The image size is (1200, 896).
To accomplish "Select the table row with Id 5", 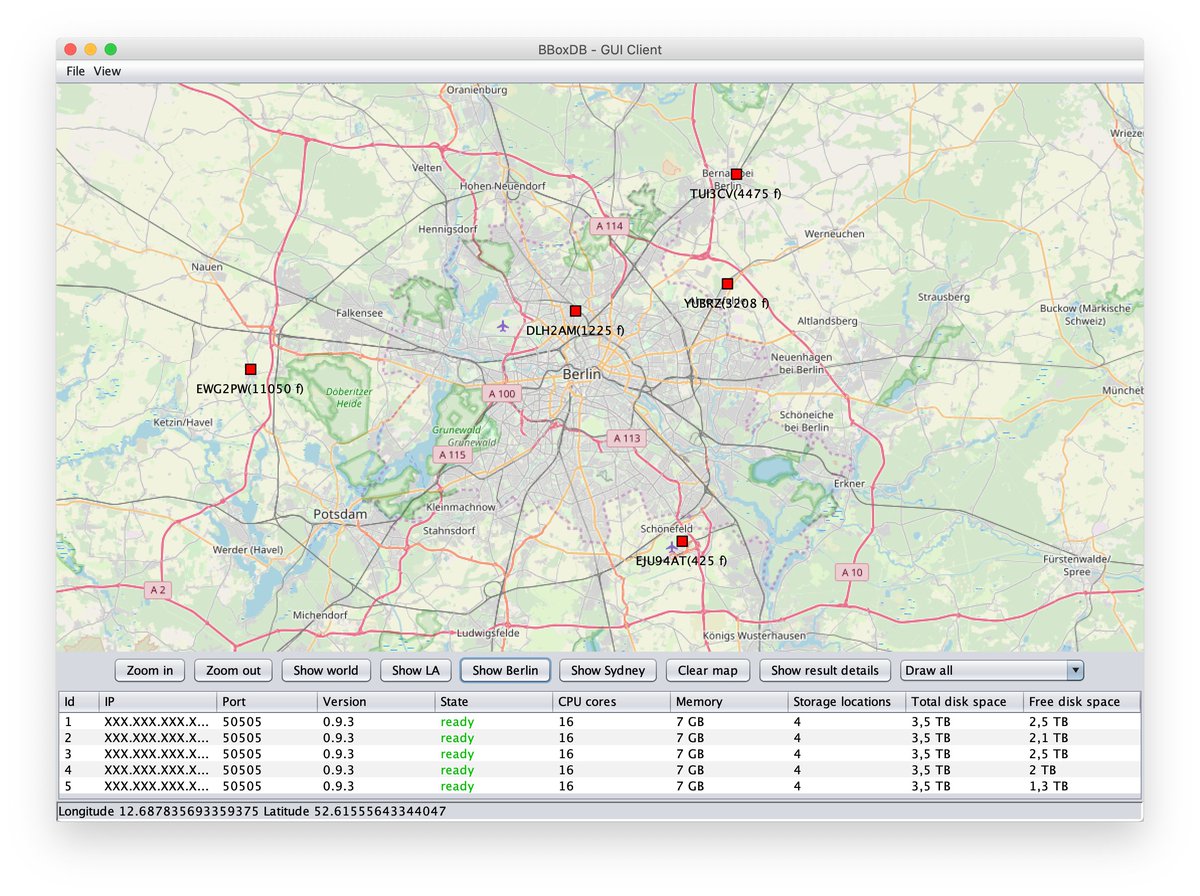I will pyautogui.click(x=600, y=786).
